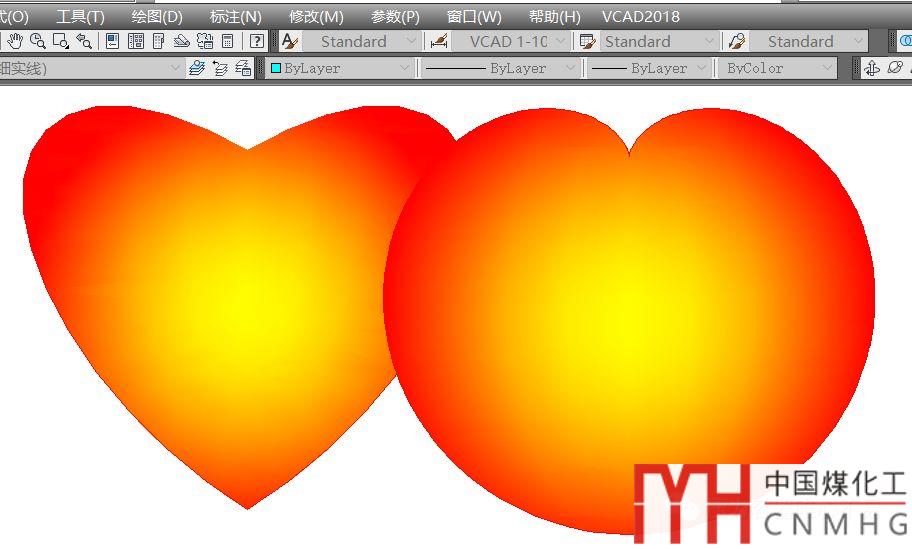912x549 pixels.
Task: Open the VCAD2018 menu
Action: [641, 16]
